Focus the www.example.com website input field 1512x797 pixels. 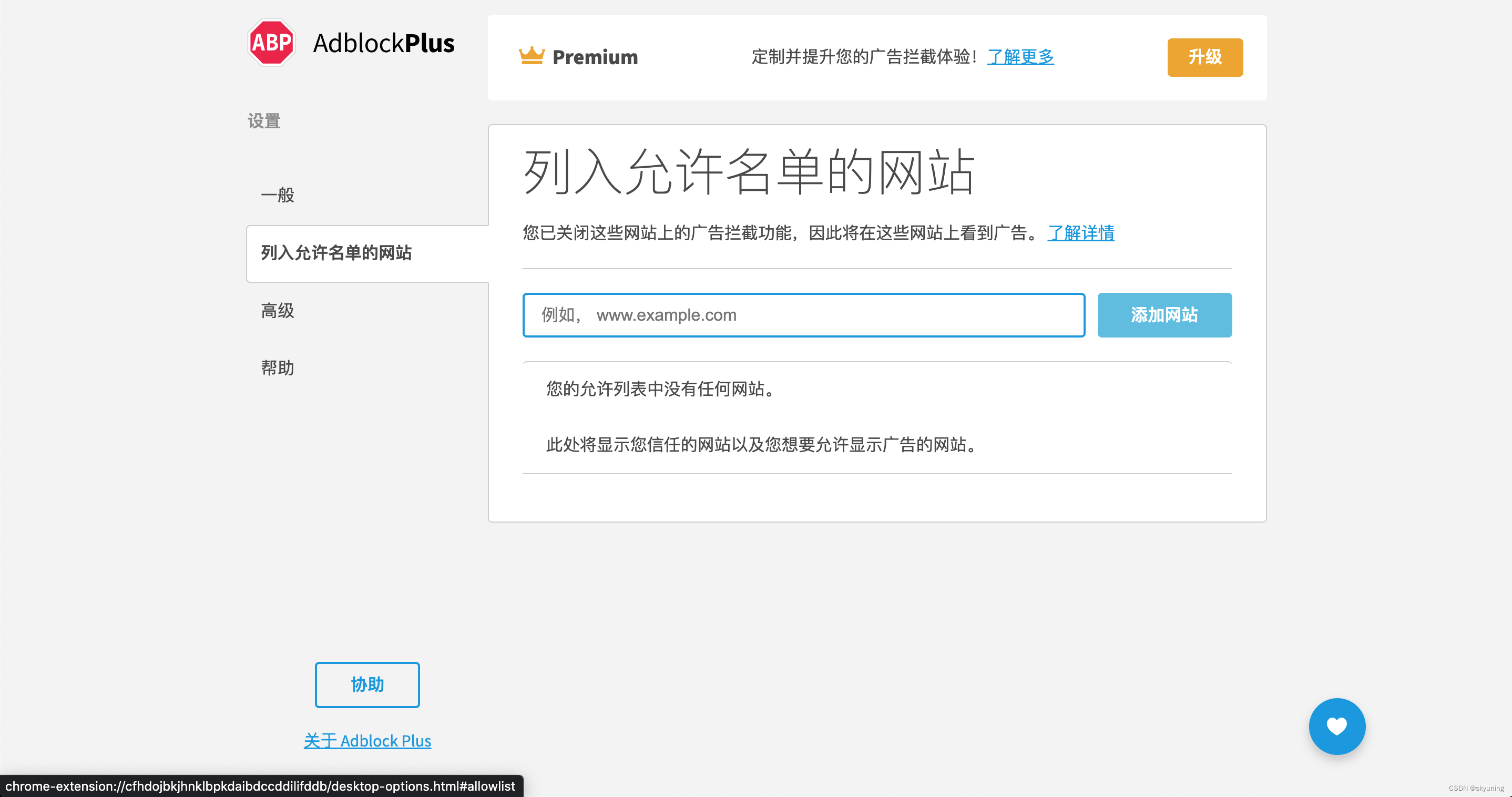(x=803, y=315)
